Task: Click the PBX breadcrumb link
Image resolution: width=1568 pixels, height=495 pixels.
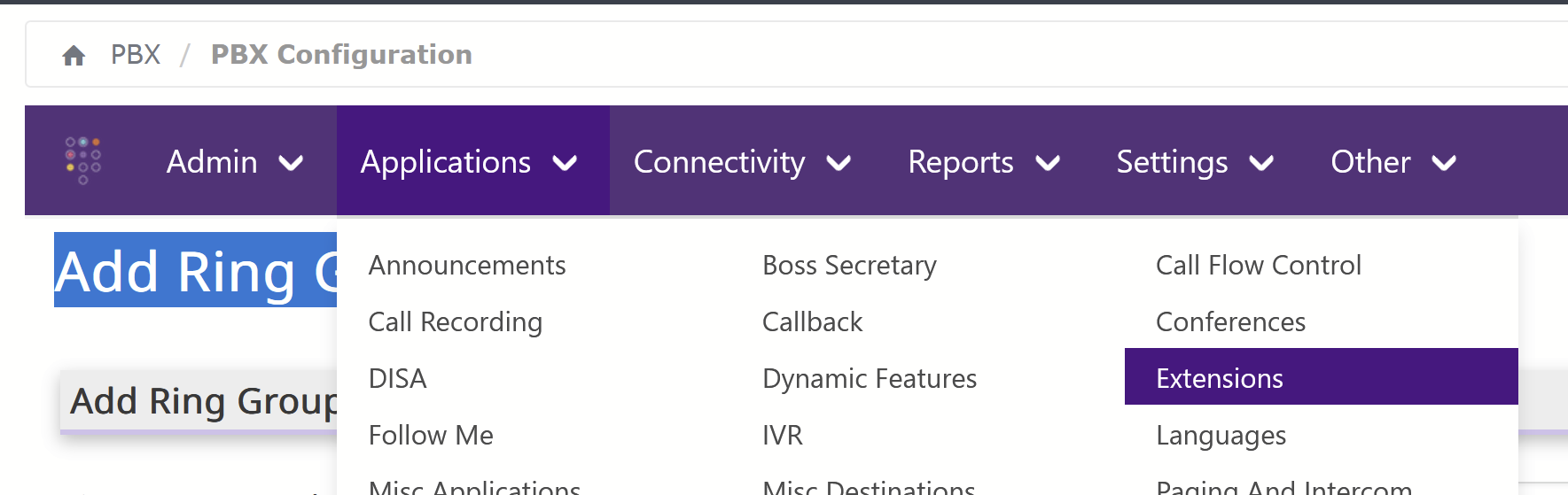Action: (136, 55)
